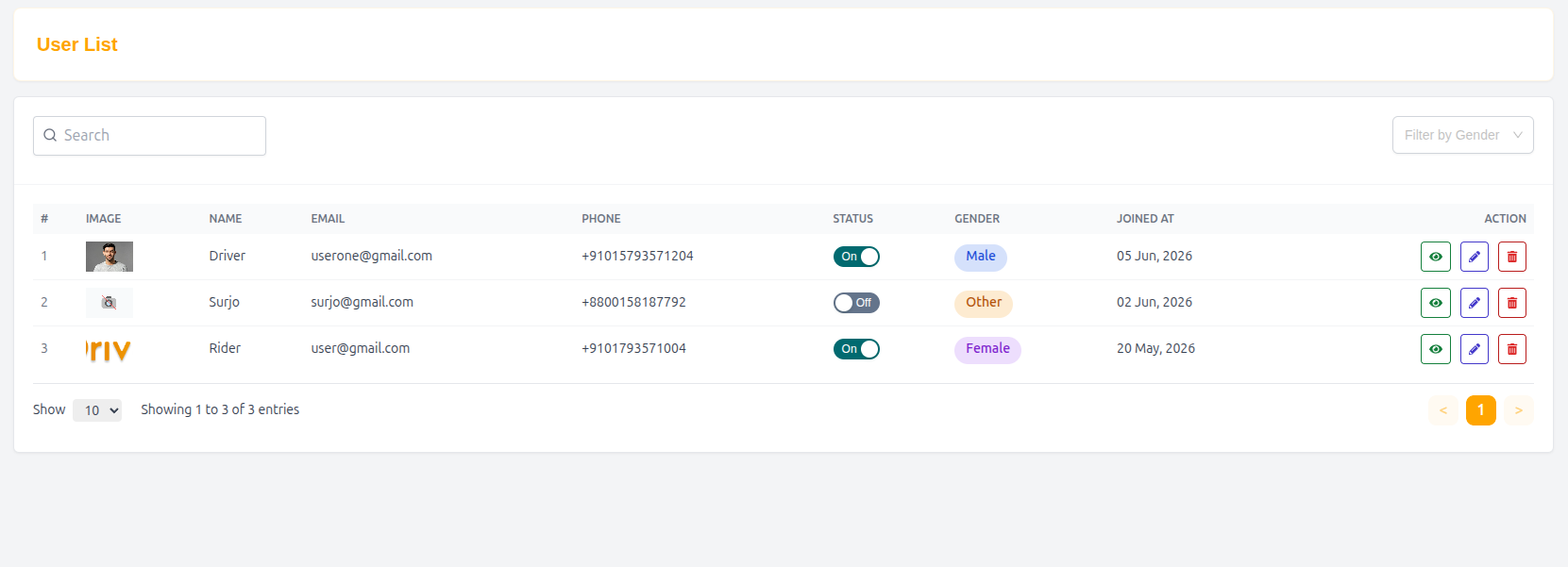Edit user Surjo with pencil icon
This screenshot has height=567, width=1568.
point(1474,303)
